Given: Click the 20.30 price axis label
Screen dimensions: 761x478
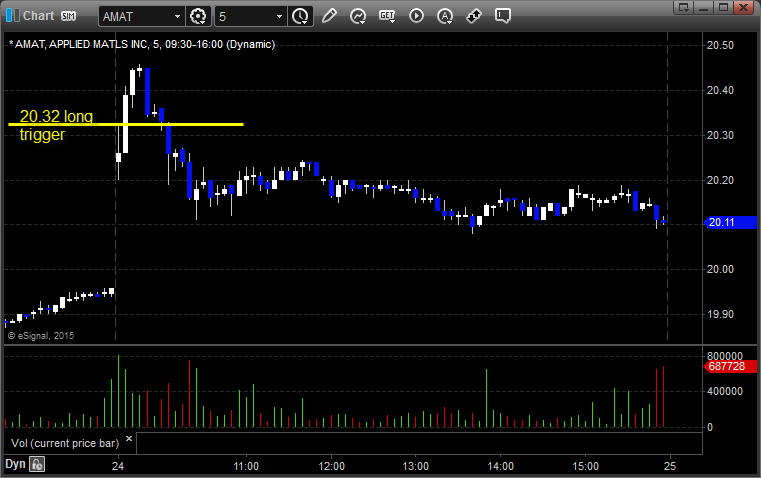Looking at the screenshot, I should pyautogui.click(x=720, y=135).
